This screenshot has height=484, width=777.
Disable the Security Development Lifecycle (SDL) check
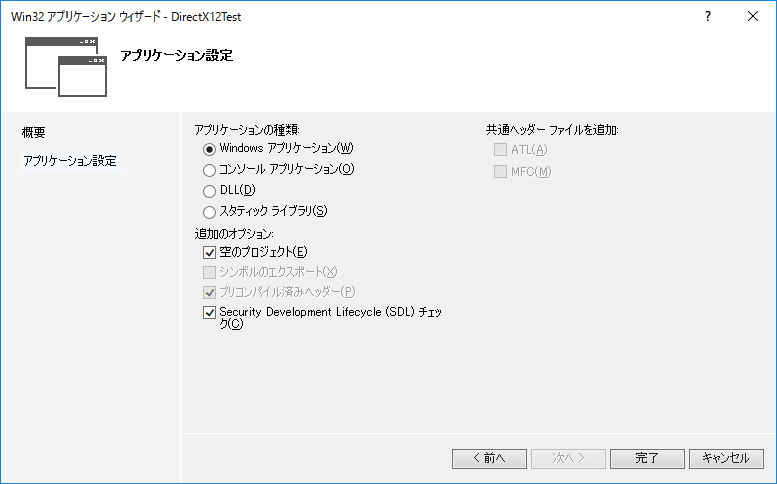pyautogui.click(x=210, y=313)
